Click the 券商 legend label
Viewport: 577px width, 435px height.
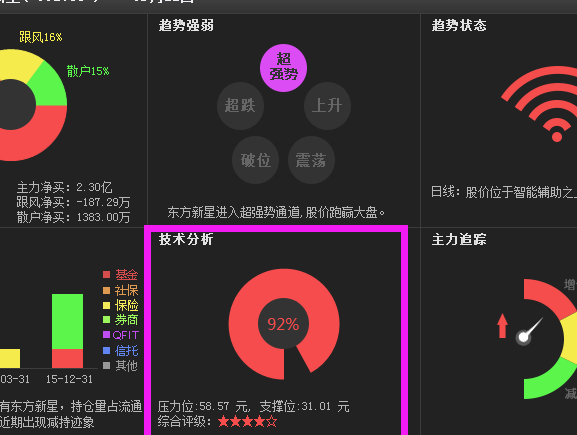pyautogui.click(x=127, y=319)
